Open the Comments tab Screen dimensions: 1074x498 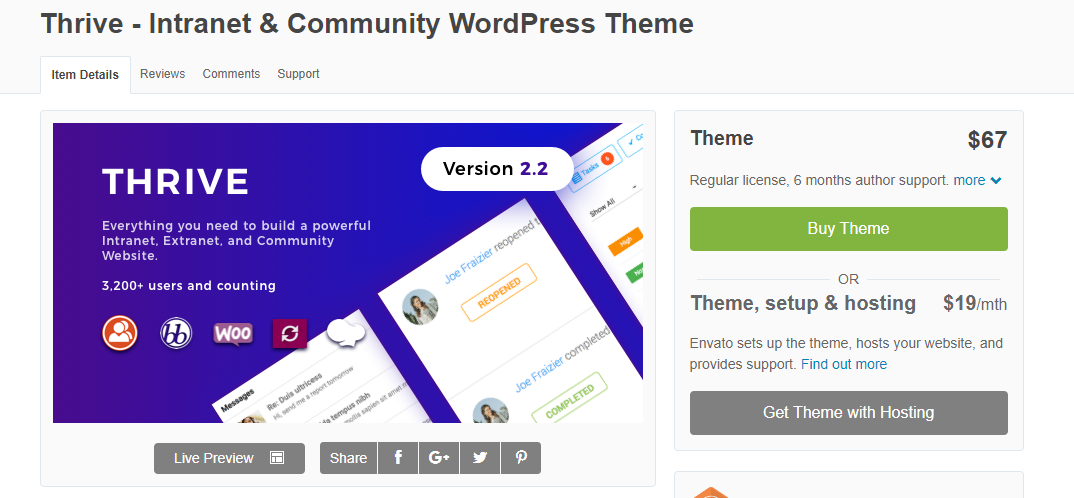231,74
